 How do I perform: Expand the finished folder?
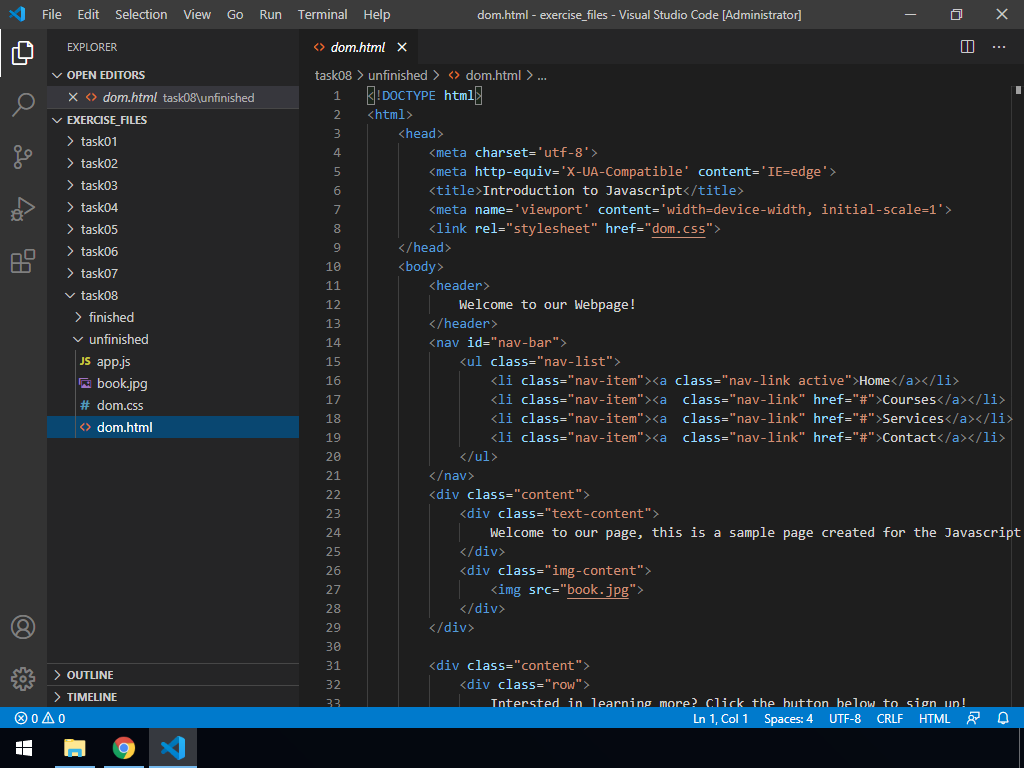111,317
